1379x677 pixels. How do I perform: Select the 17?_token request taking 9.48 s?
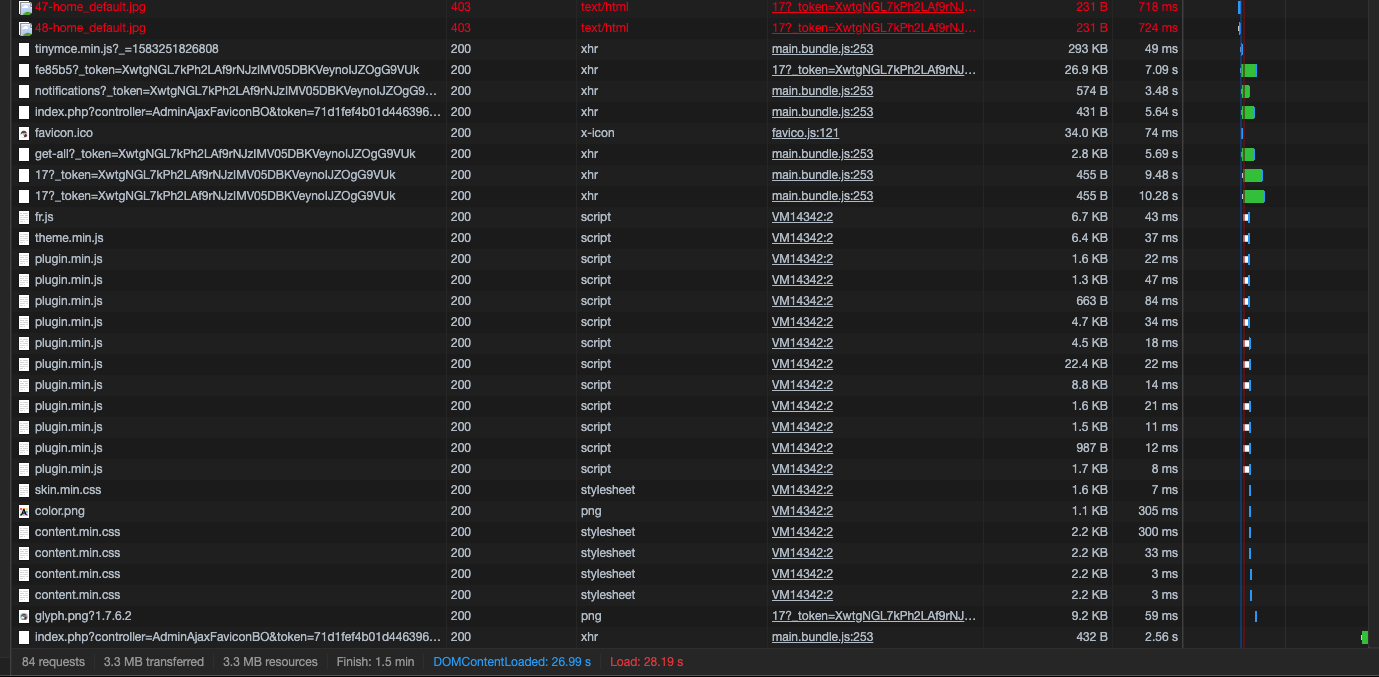[x=689, y=175]
